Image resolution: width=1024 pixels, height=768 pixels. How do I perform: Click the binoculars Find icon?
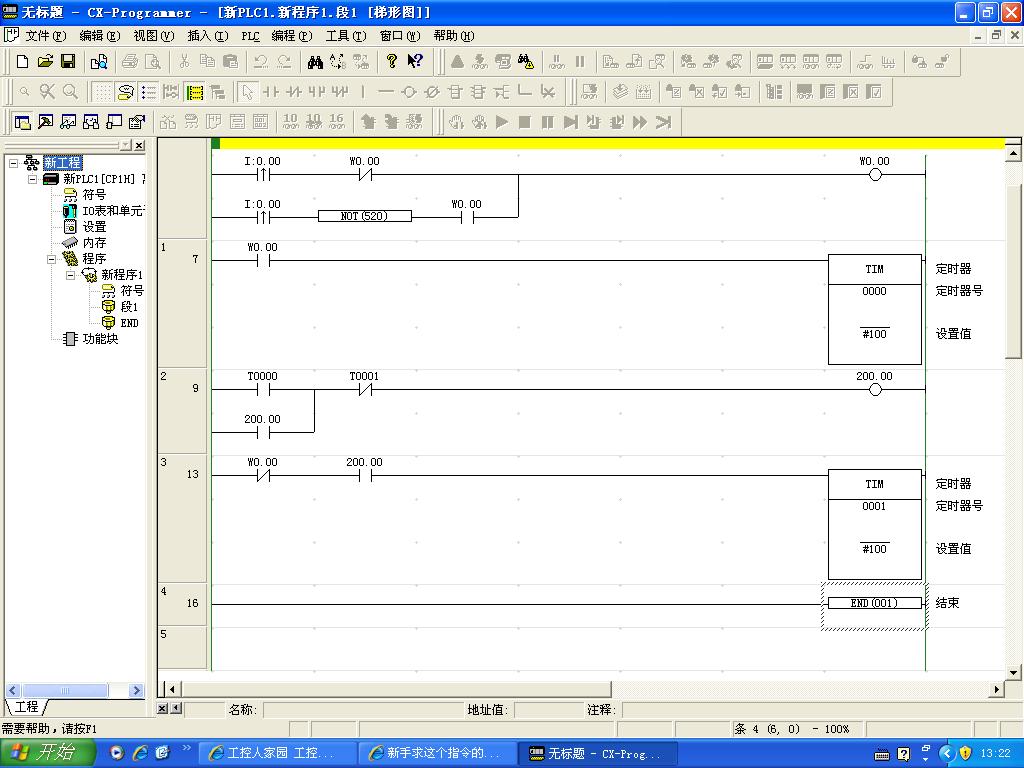[315, 61]
